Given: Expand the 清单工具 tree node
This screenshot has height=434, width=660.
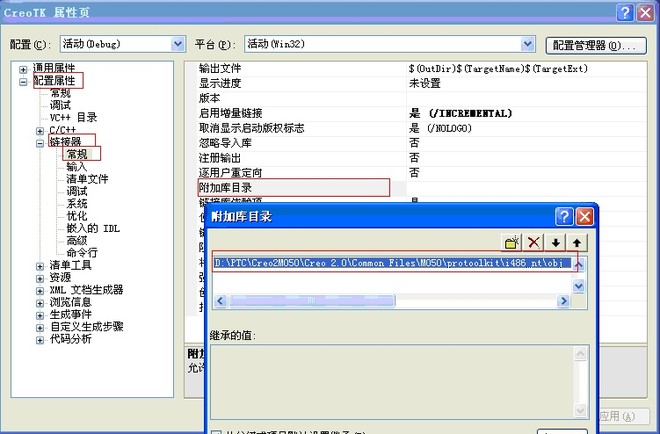Looking at the screenshot, I should 24,265.
